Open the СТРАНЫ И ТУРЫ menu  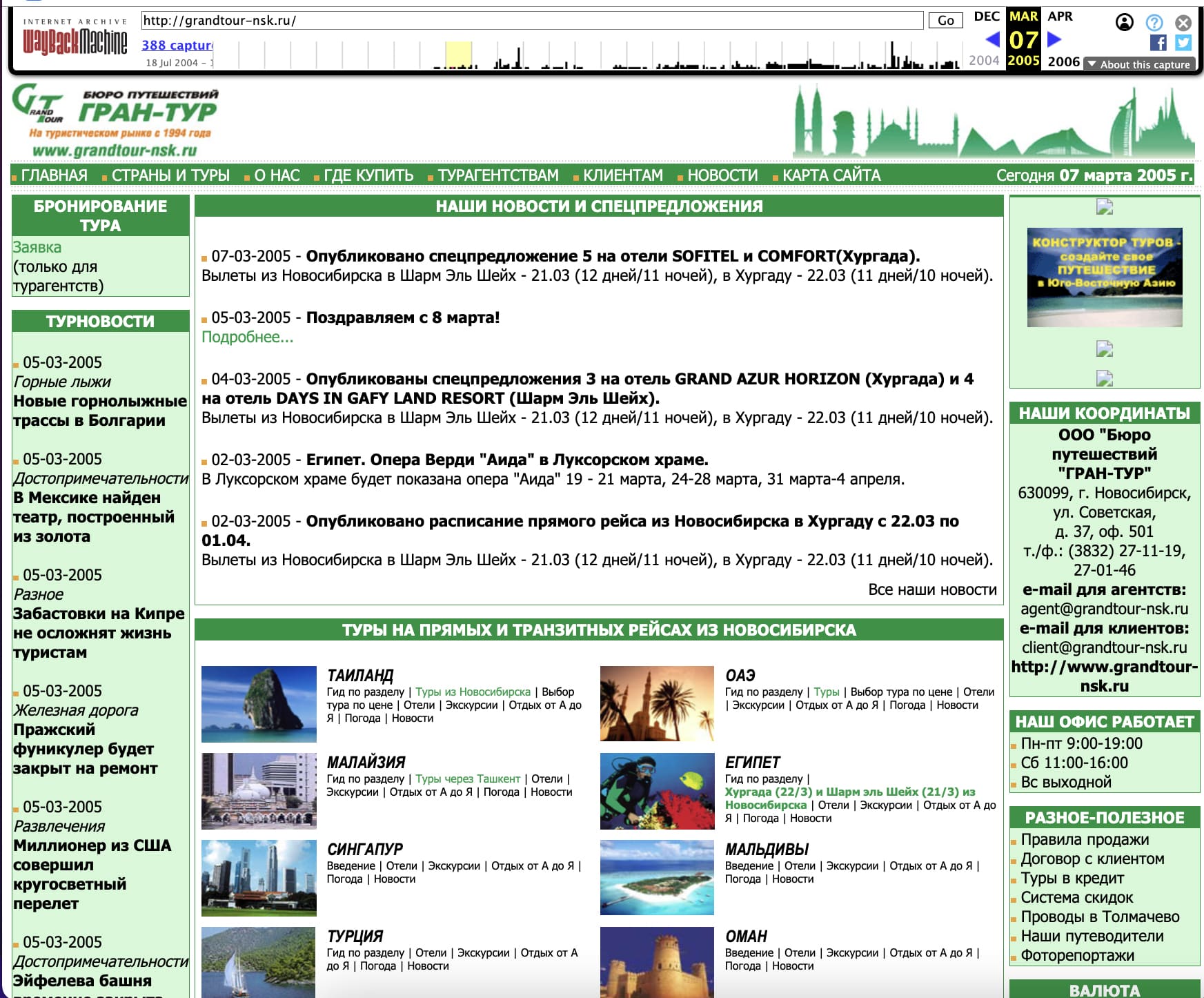(x=170, y=175)
